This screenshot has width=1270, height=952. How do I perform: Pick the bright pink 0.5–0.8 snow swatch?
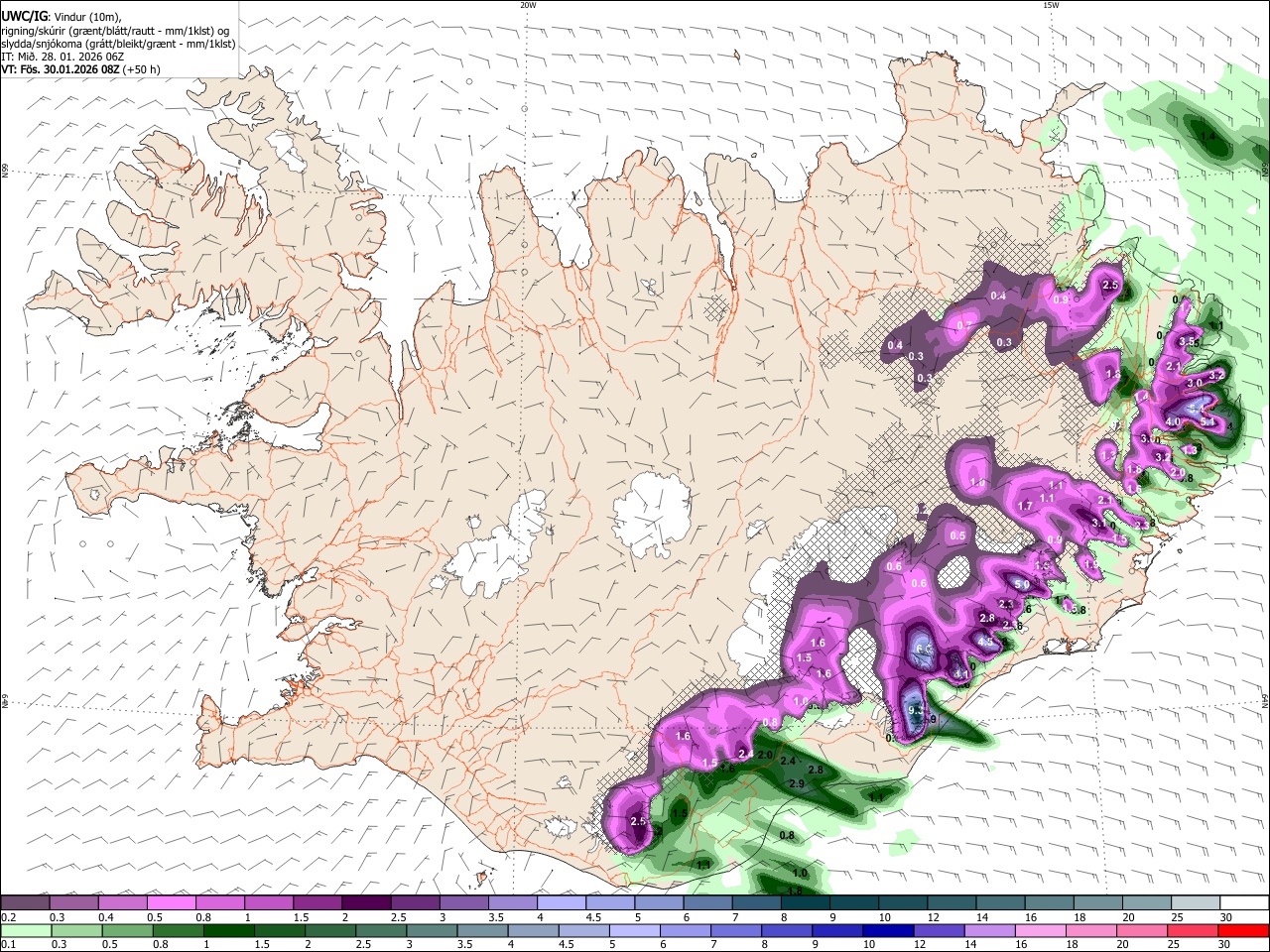[171, 902]
